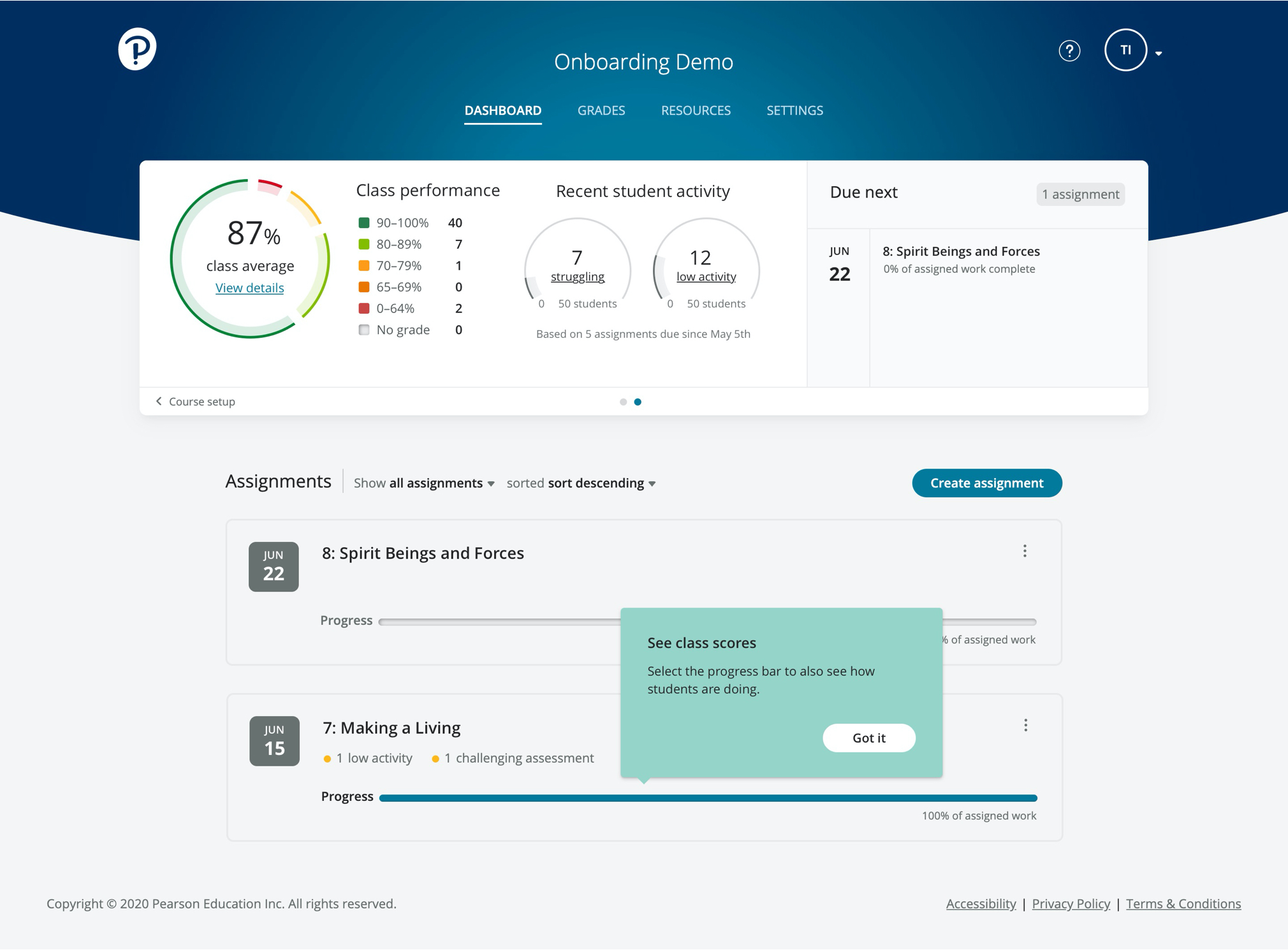Open options menu for Spirit Beings assignment

(1025, 552)
